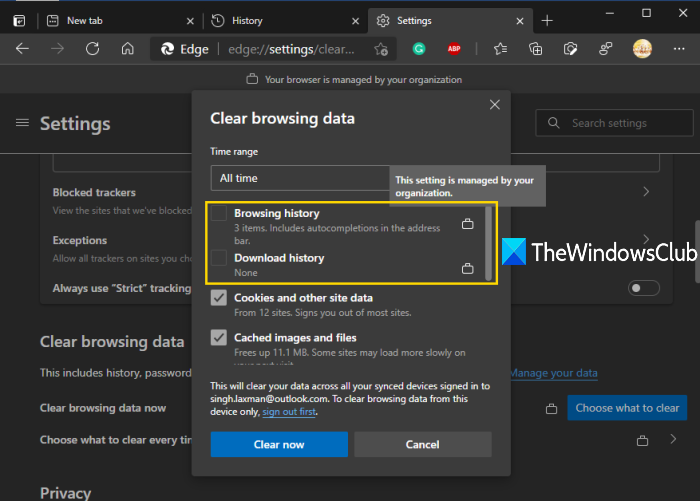Open the Favorites toolbar icon
Viewport: 700px width, 501px height.
coord(501,48)
